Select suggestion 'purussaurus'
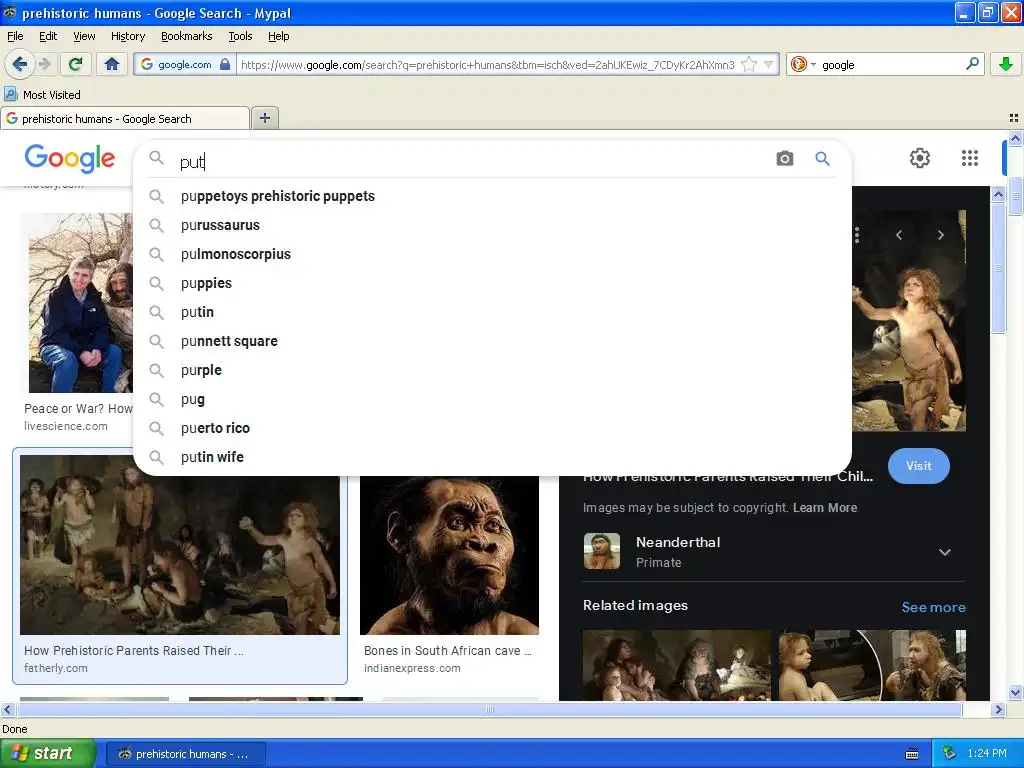 click(492, 225)
